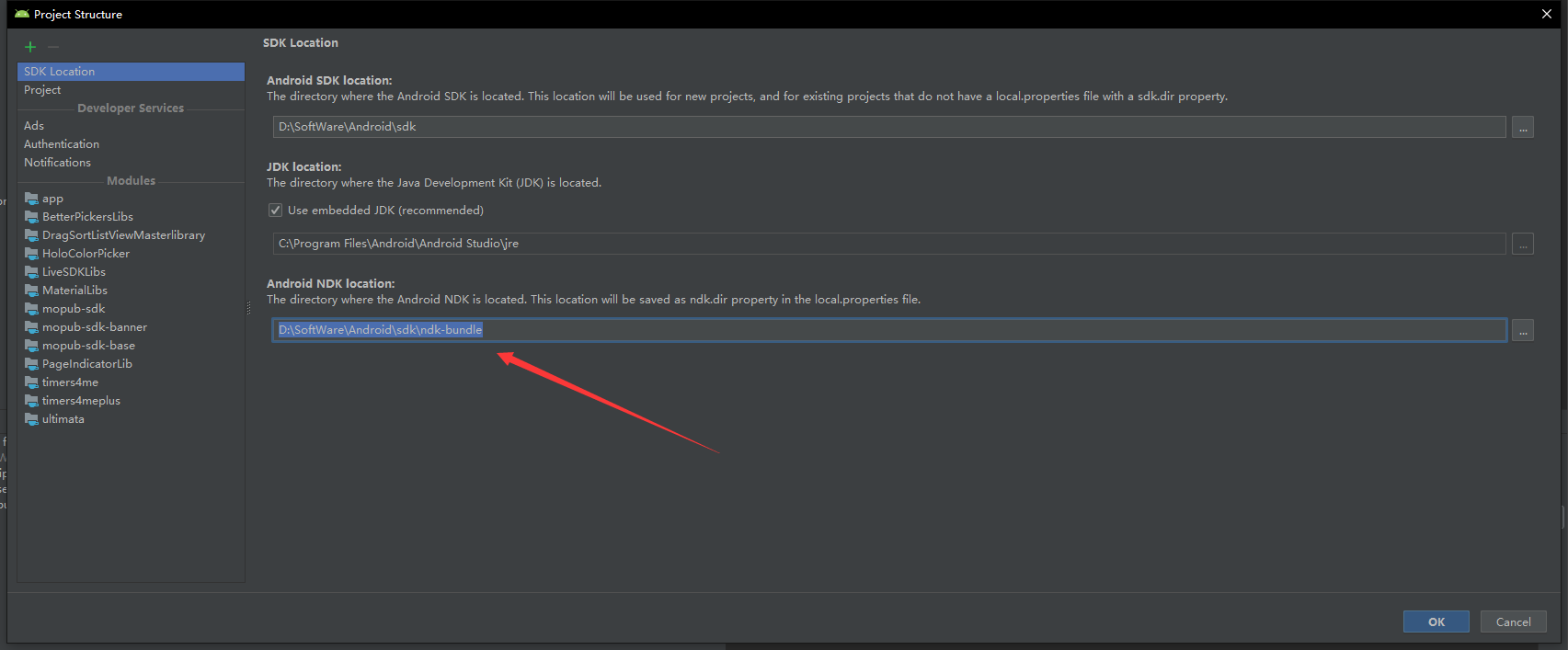This screenshot has height=650, width=1568.
Task: Click the sidebar splitter handle
Action: click(x=248, y=309)
